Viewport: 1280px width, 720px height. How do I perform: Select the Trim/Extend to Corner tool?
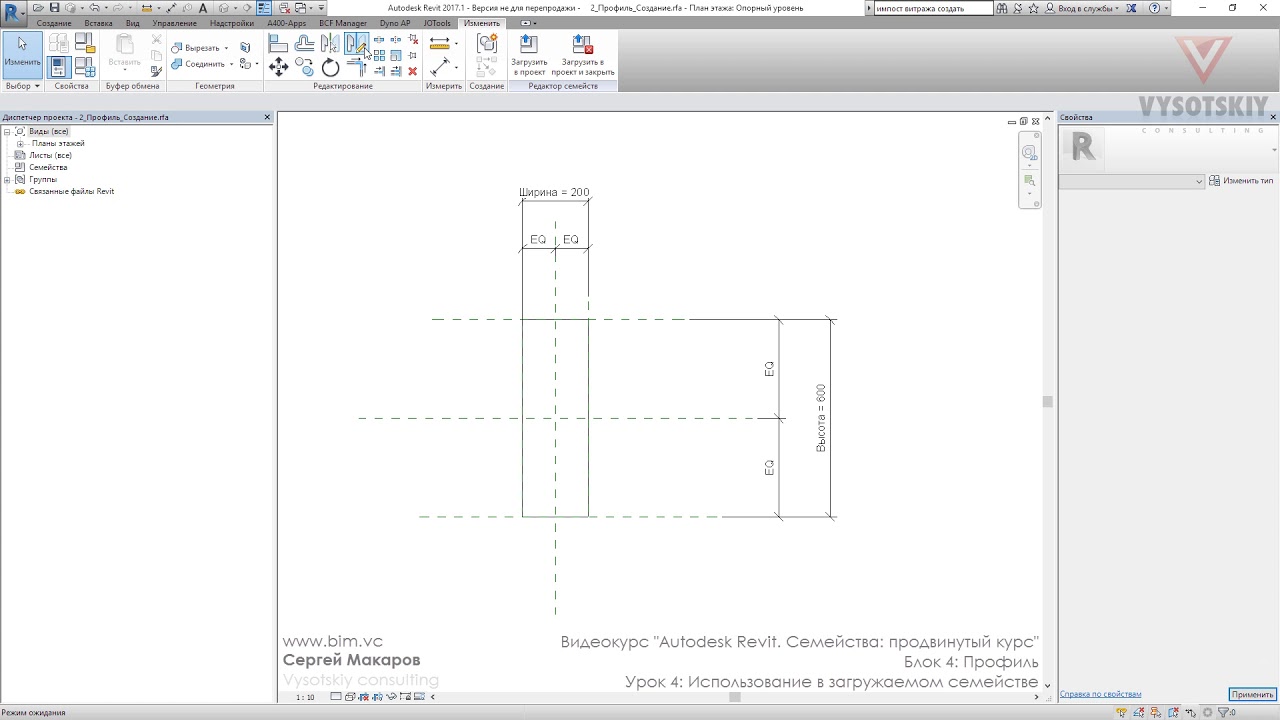pyautogui.click(x=356, y=68)
